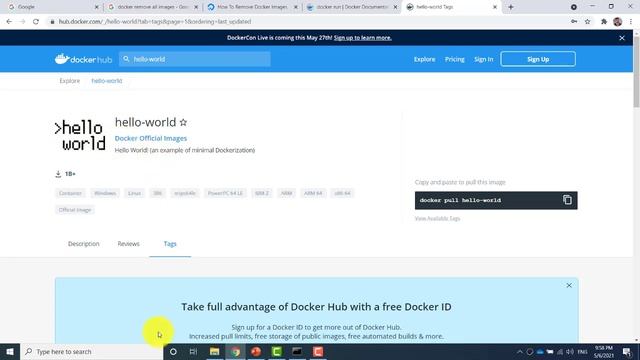Click the Official Image chip
This screenshot has width=640, height=360.
(75, 210)
